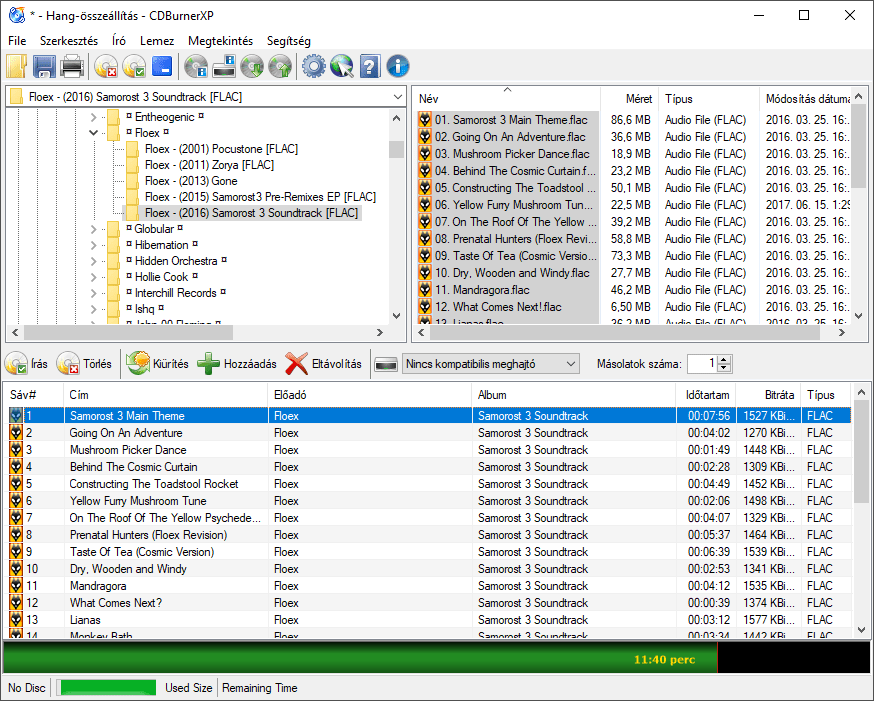Open the Nincs kompatibilis meghajtó dropdown
The height and width of the screenshot is (701, 874).
(x=491, y=364)
